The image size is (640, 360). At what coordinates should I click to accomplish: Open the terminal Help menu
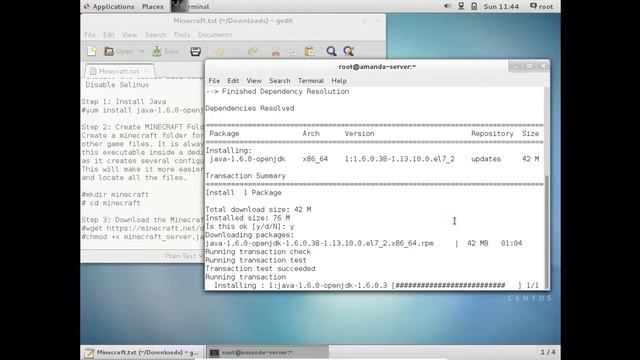click(x=339, y=81)
